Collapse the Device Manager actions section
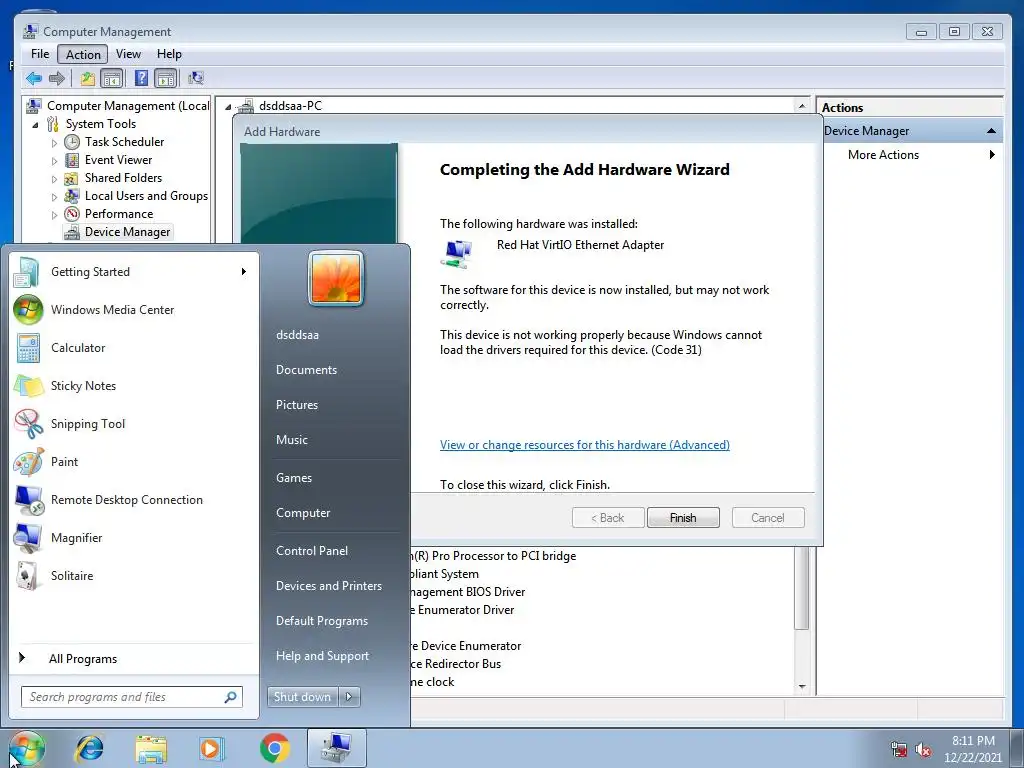This screenshot has width=1024, height=768. click(991, 131)
